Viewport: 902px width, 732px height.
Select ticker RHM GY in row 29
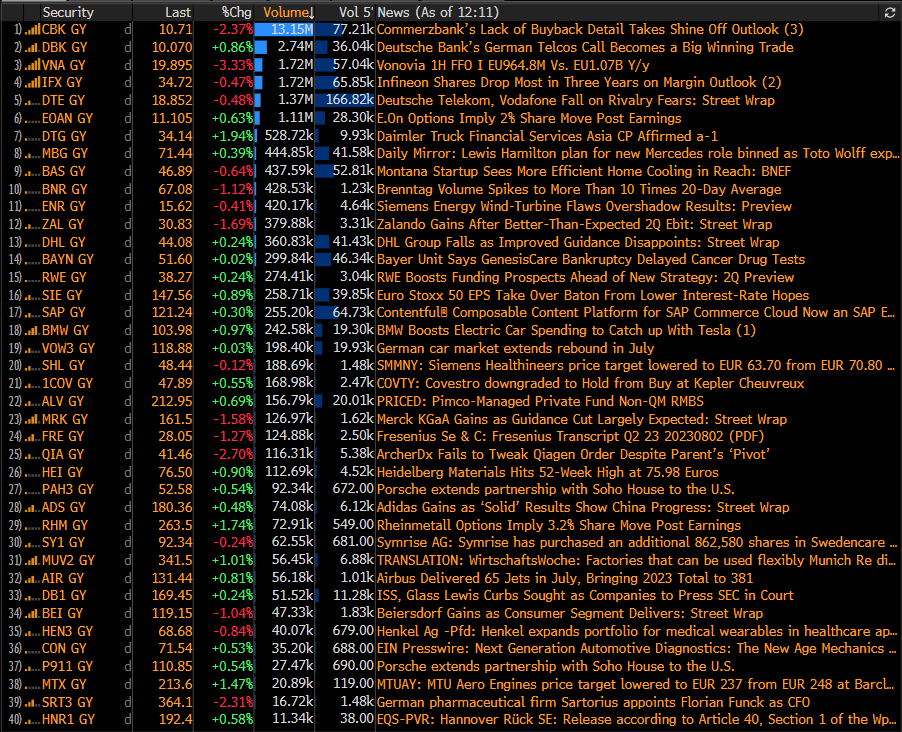pos(64,525)
